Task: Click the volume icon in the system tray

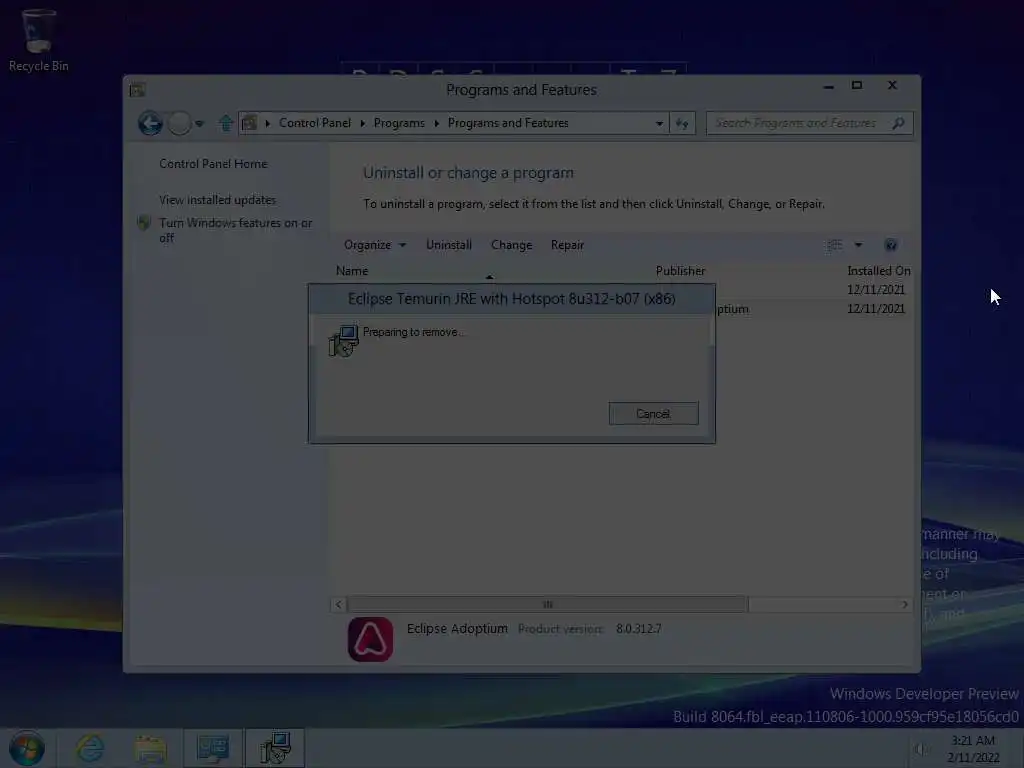Action: (x=920, y=749)
